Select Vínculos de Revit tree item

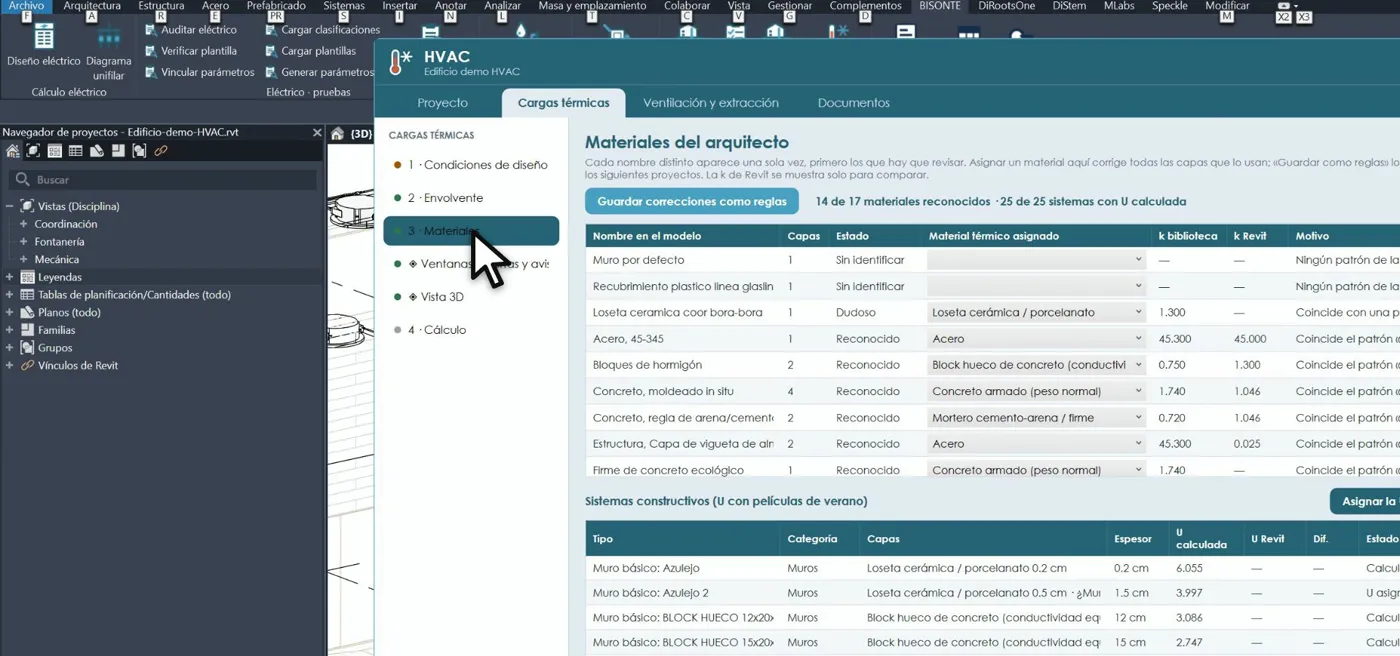tap(78, 366)
